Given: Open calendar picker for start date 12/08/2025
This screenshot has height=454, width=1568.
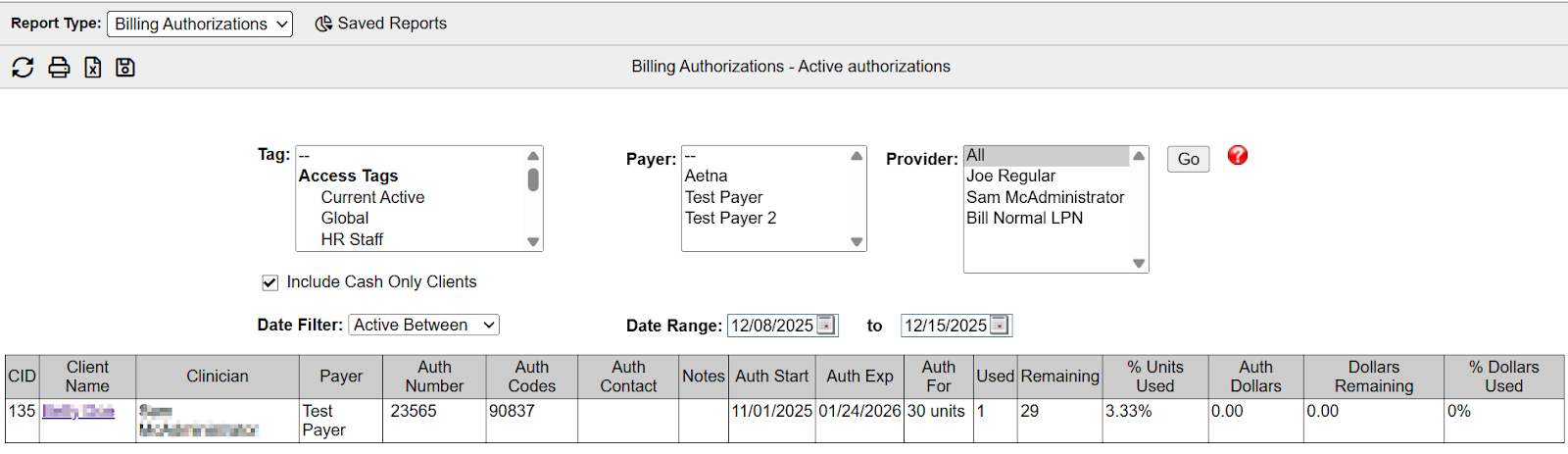Looking at the screenshot, I should tap(826, 325).
